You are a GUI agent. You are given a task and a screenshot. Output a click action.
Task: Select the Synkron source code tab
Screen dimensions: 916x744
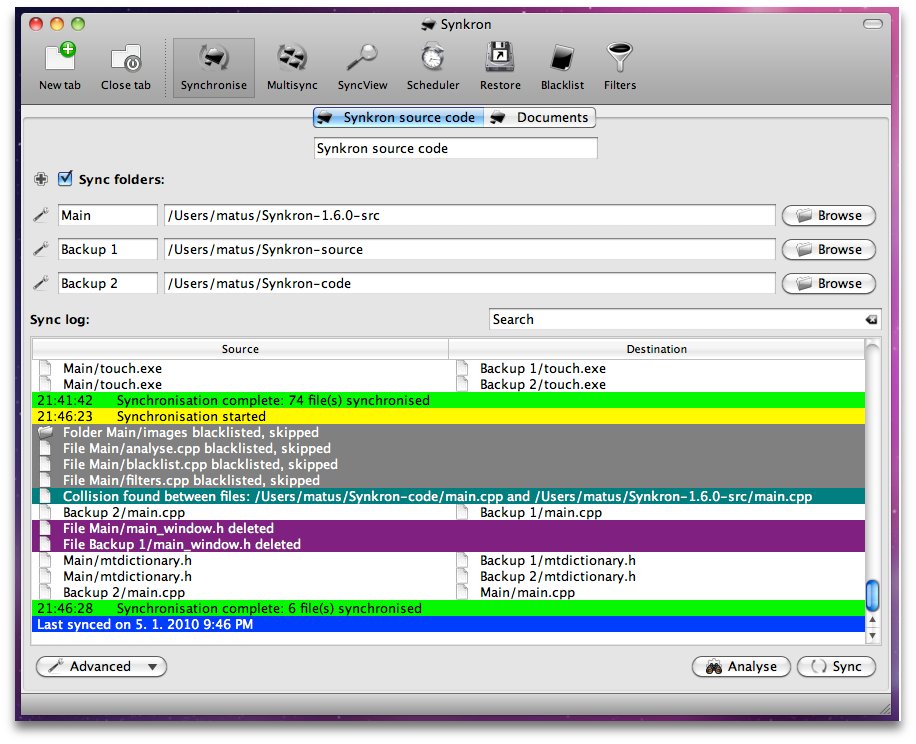[397, 117]
